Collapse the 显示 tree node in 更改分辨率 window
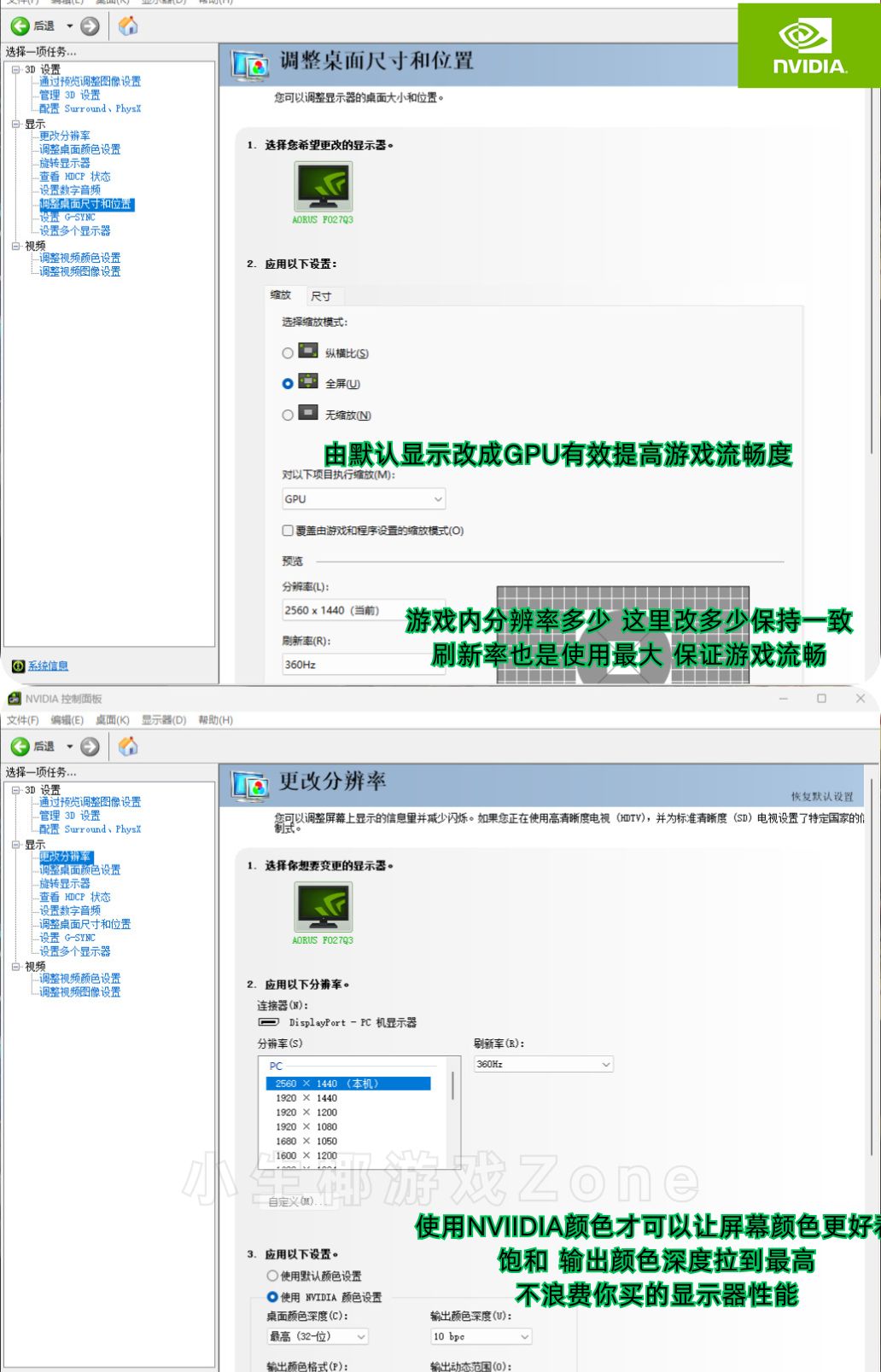881x1372 pixels. (15, 845)
